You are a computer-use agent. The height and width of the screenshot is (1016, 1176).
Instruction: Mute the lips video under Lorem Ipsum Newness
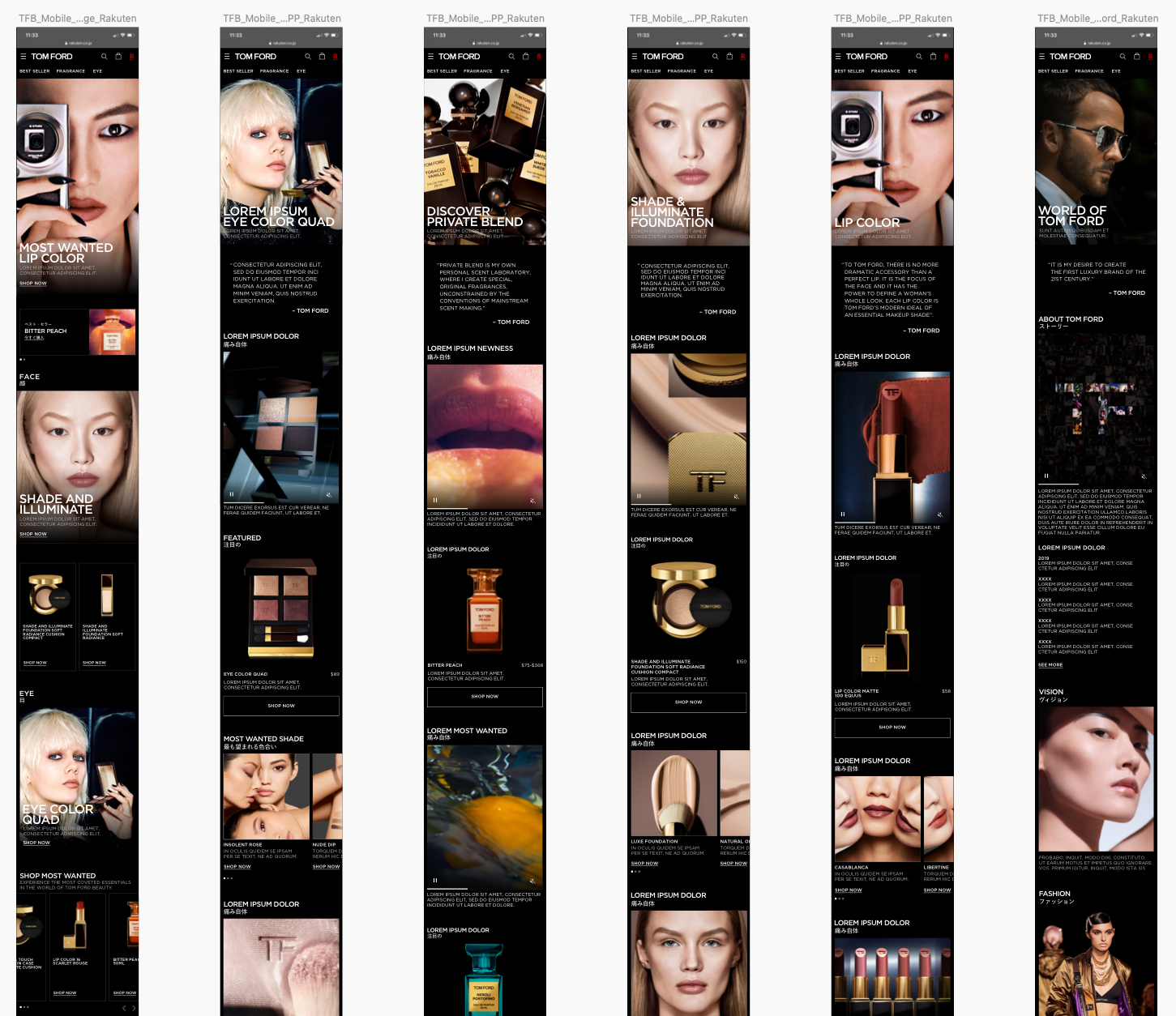click(532, 500)
